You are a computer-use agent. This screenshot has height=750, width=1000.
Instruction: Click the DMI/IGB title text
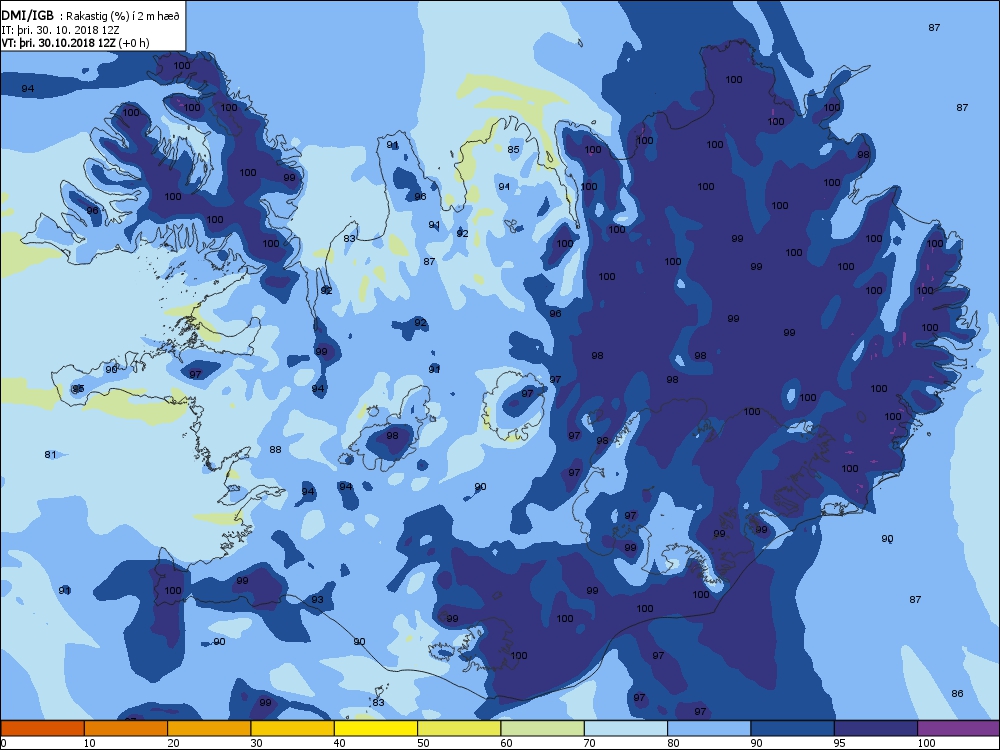coord(28,16)
